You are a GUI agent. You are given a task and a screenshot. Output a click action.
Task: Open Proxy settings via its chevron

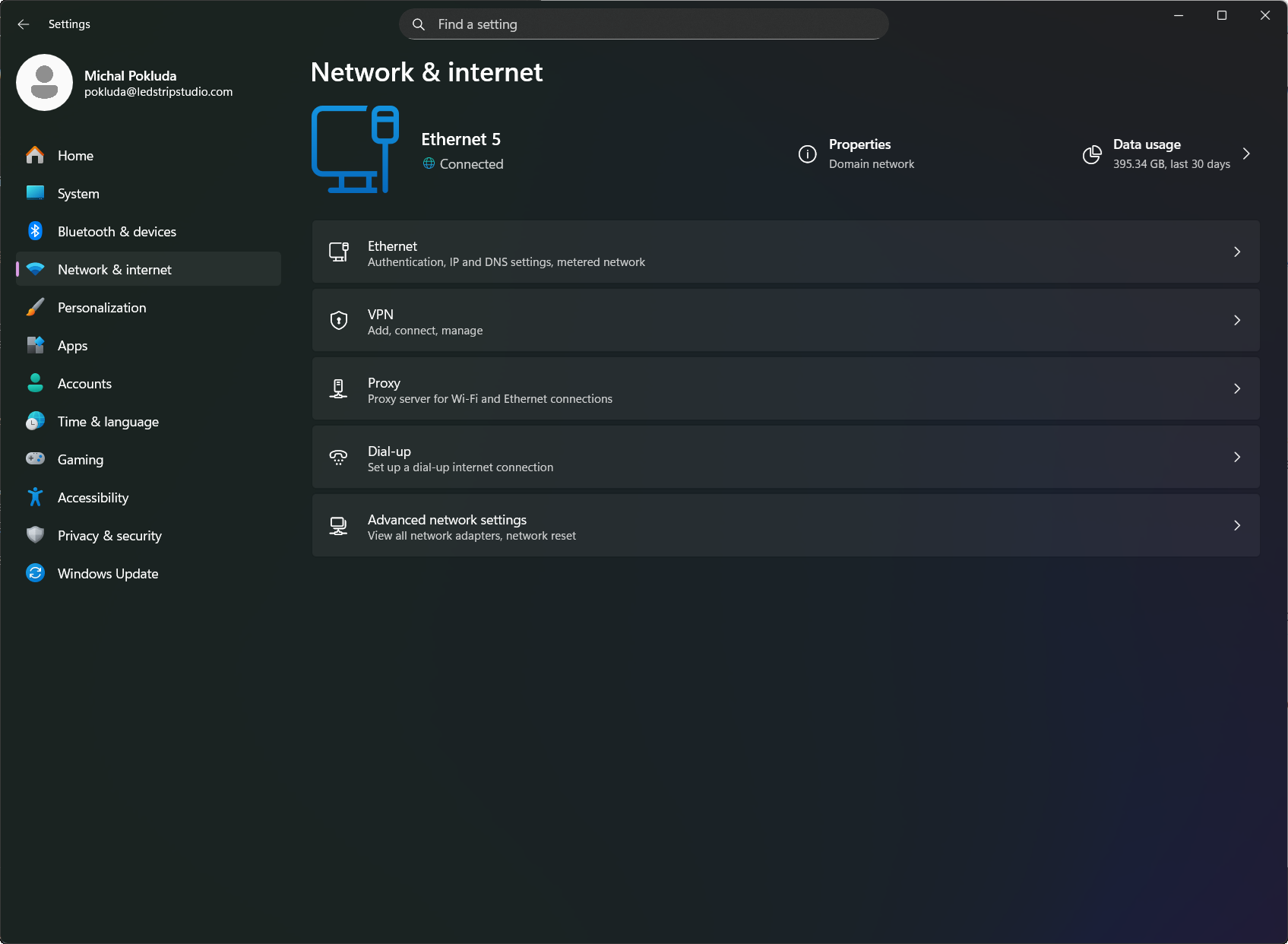point(1237,389)
